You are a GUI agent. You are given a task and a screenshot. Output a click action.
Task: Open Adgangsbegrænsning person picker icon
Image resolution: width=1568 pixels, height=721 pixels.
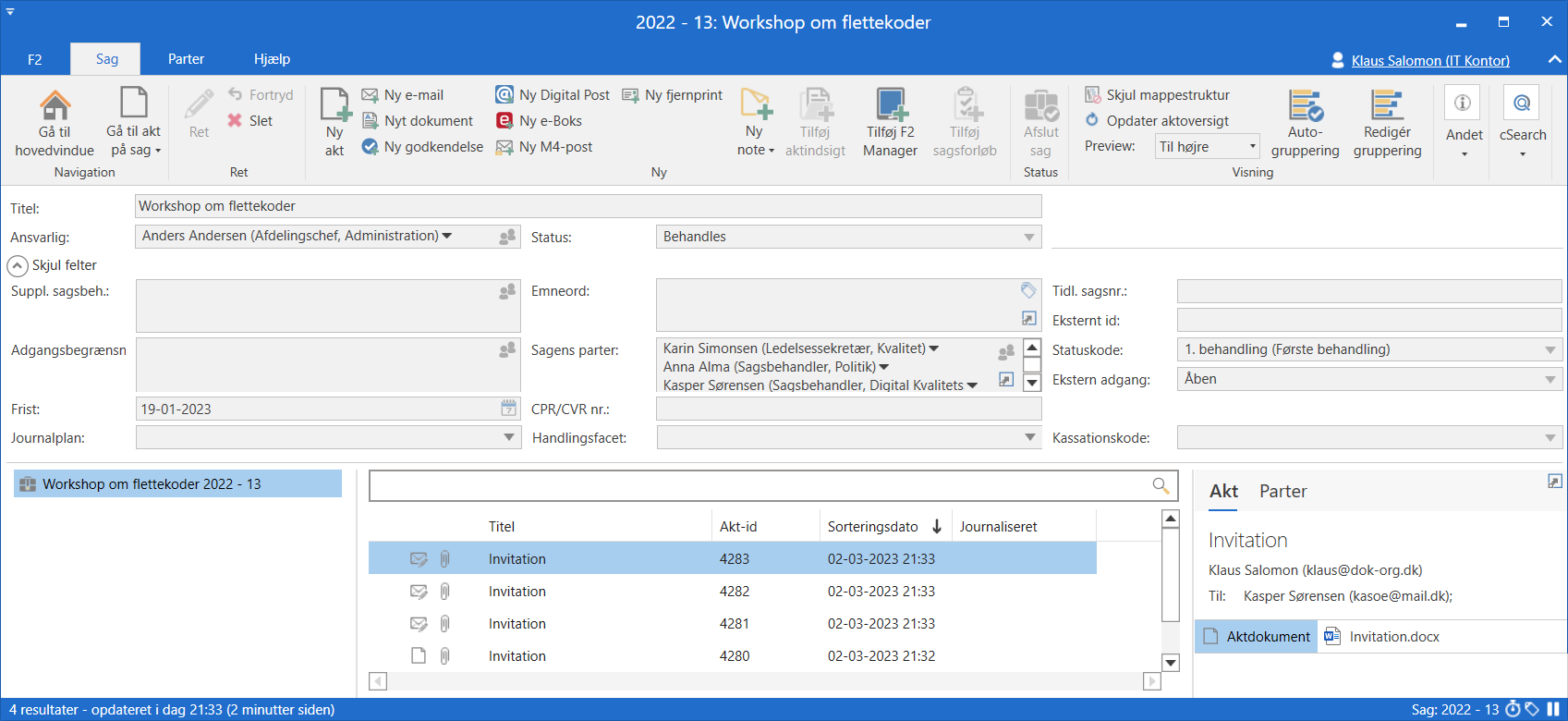tap(507, 349)
